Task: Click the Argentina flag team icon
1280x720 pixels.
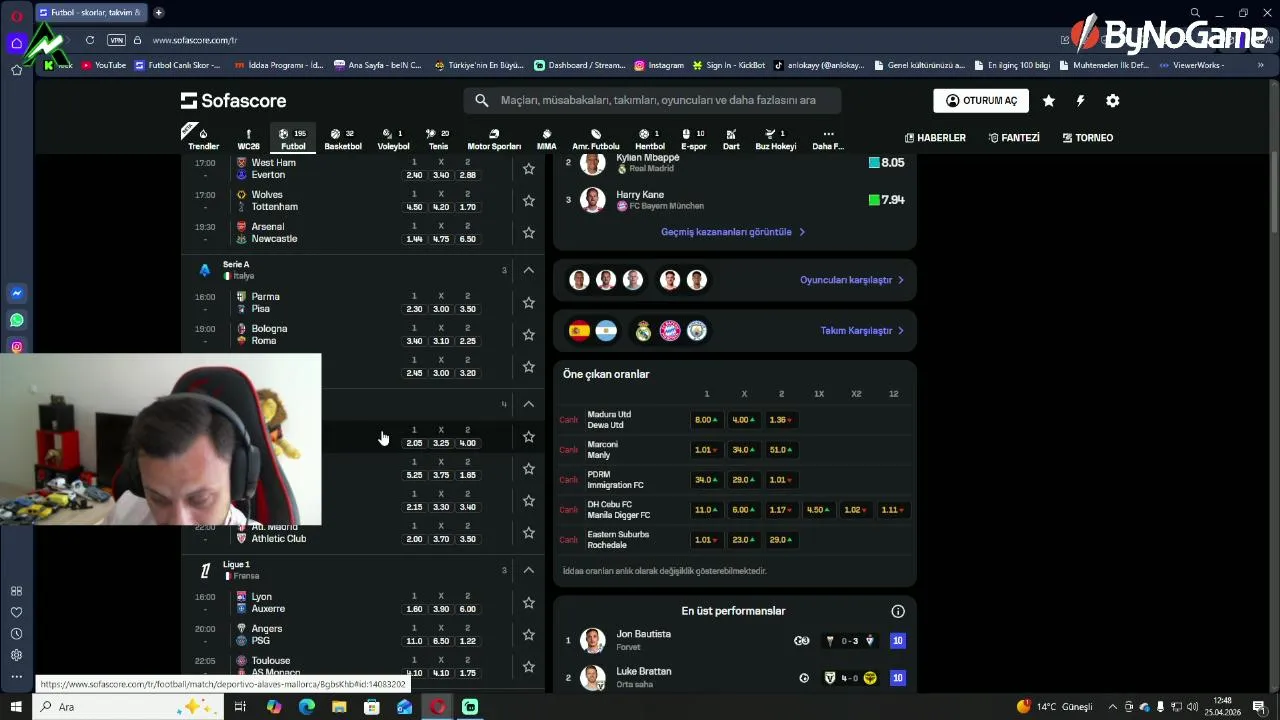Action: pyautogui.click(x=606, y=331)
